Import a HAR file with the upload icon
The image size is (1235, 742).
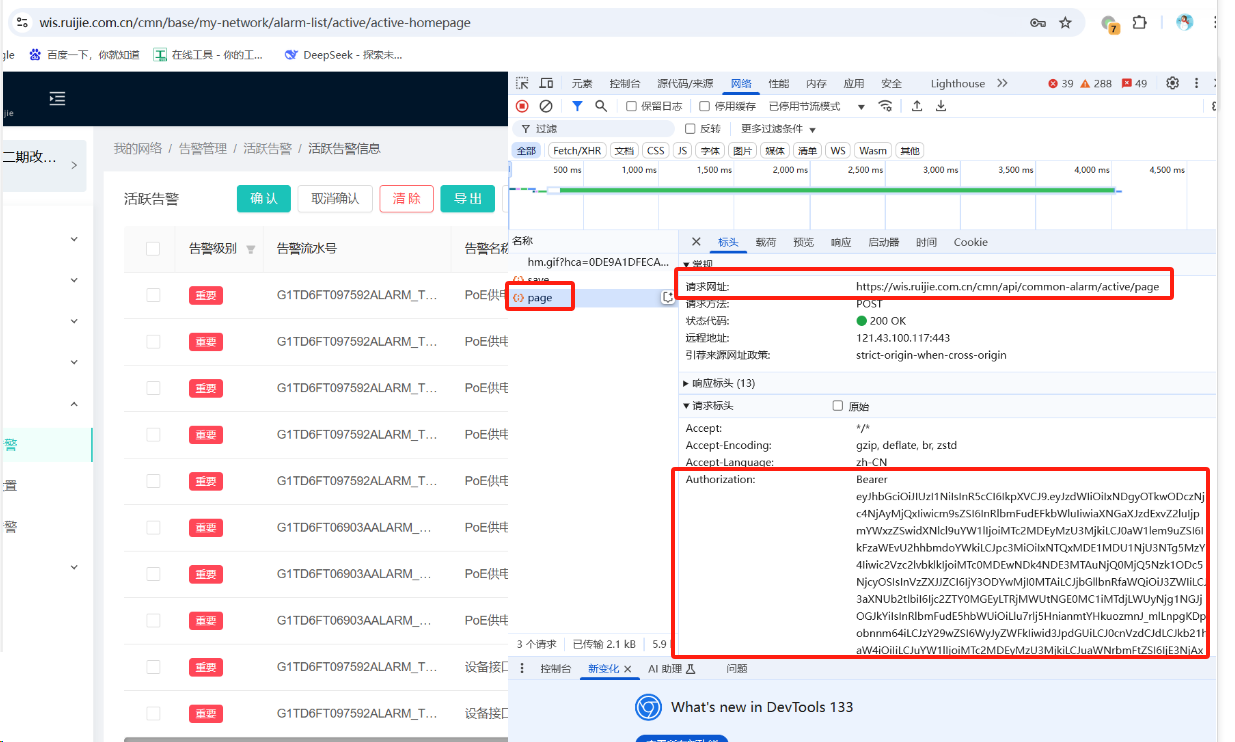click(917, 106)
